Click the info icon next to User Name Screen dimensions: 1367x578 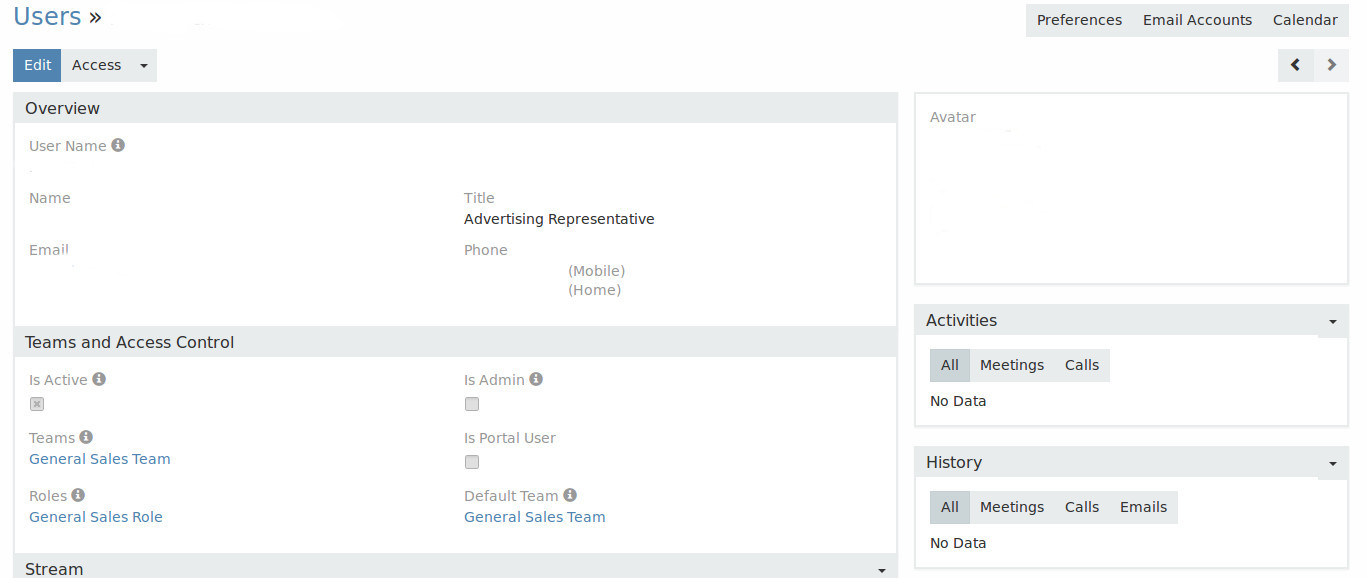click(118, 146)
